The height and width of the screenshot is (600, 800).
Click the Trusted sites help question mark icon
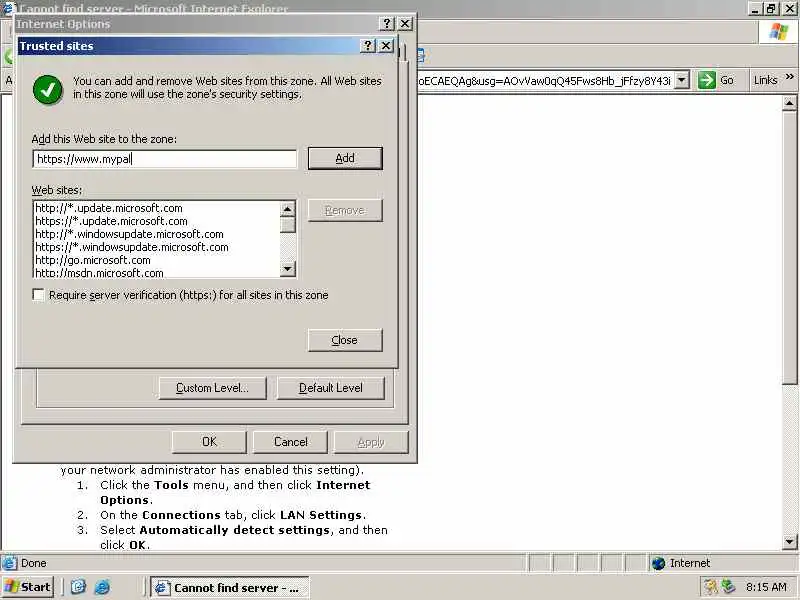(x=367, y=46)
